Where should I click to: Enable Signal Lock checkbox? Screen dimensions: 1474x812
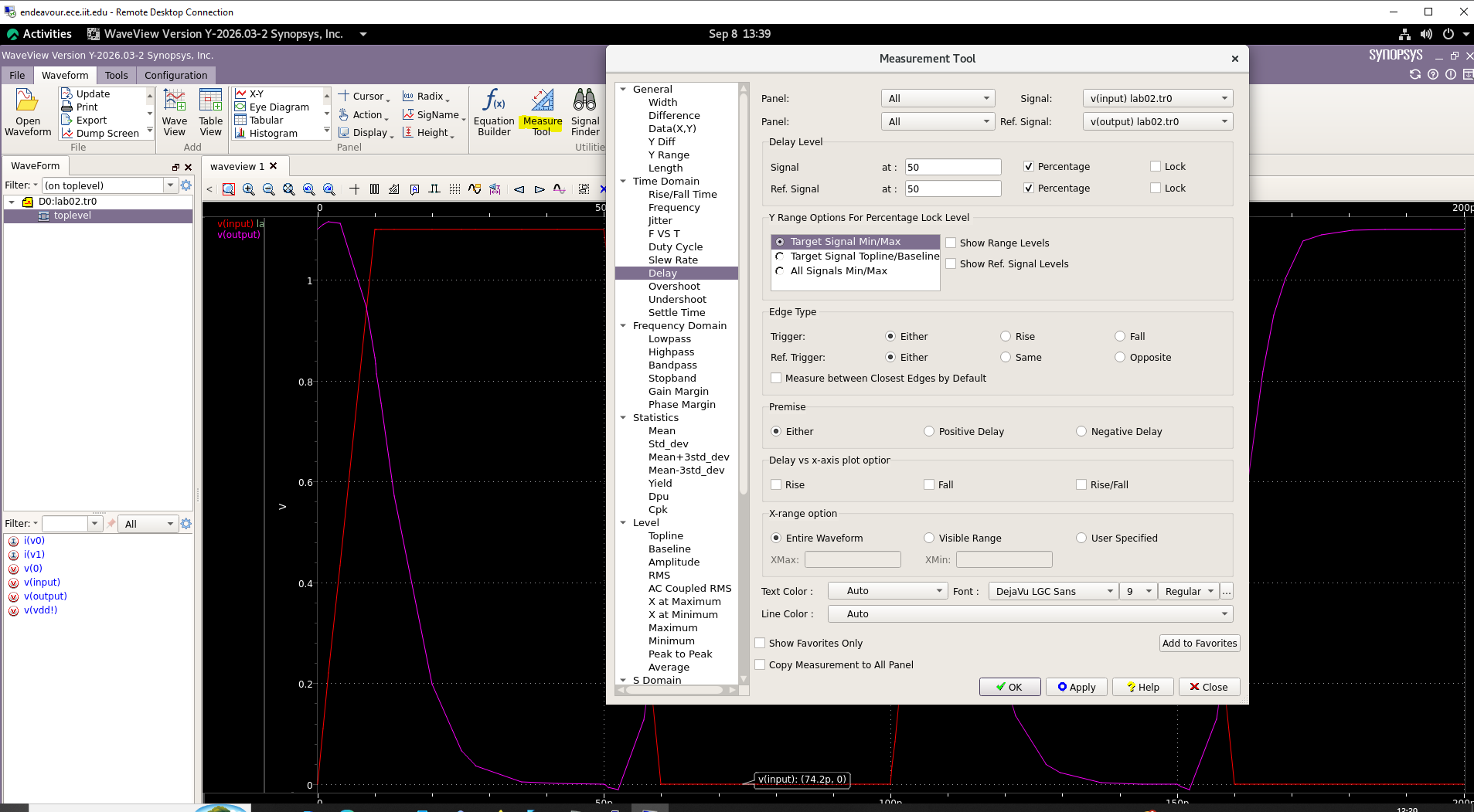[x=1156, y=166]
